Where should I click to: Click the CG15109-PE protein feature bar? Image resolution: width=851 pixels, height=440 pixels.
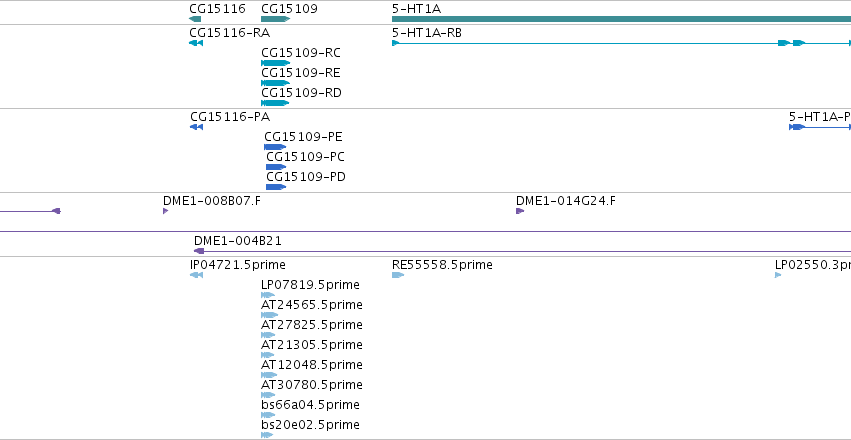click(275, 147)
